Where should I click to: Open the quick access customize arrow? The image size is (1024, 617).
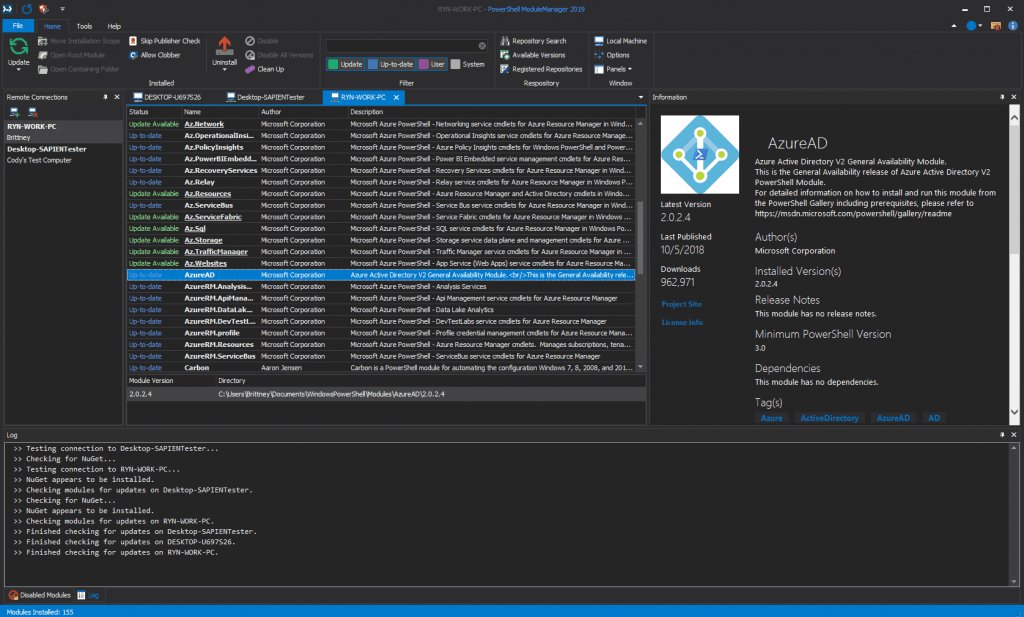coord(63,9)
